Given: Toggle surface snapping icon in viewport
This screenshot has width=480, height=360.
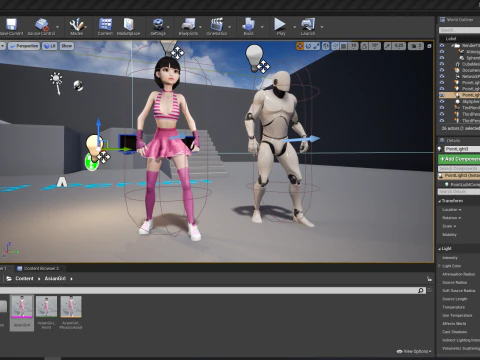Looking at the screenshot, I should tap(335, 46).
